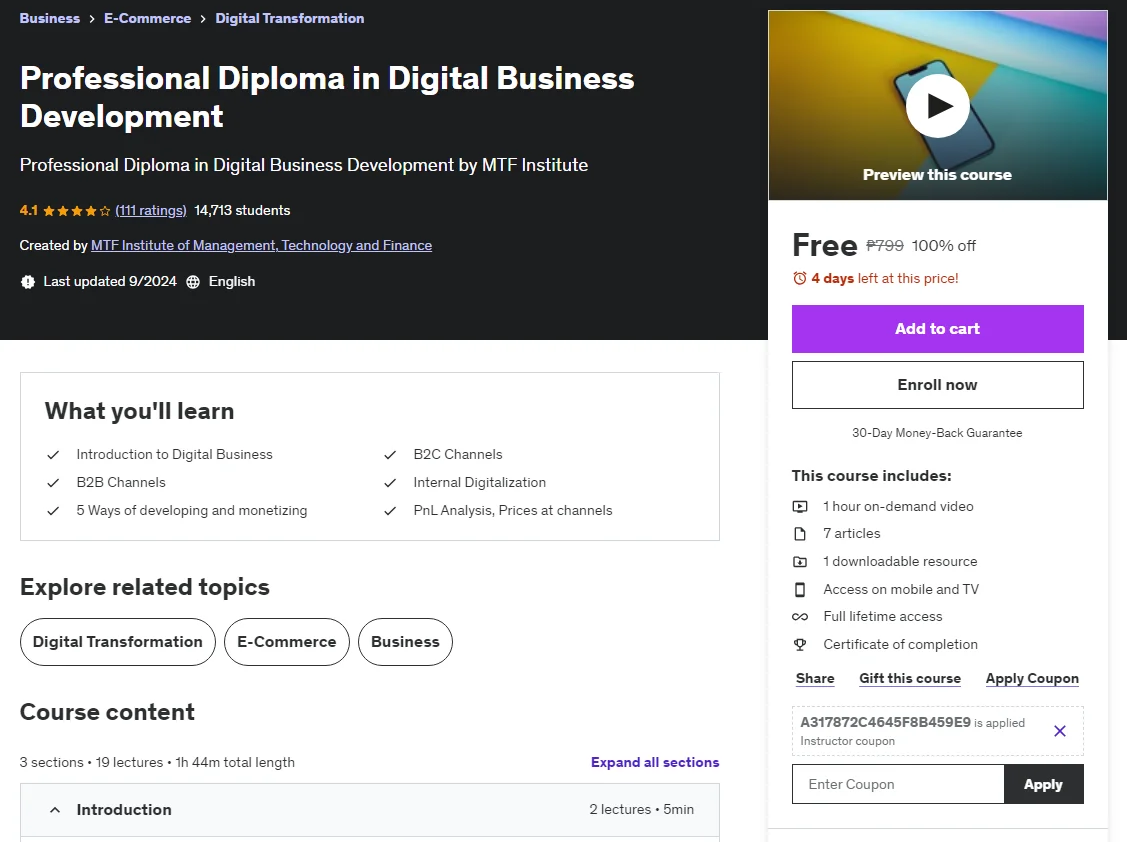1127x842 pixels.
Task: Click Apply Coupon link
Action: (1032, 678)
